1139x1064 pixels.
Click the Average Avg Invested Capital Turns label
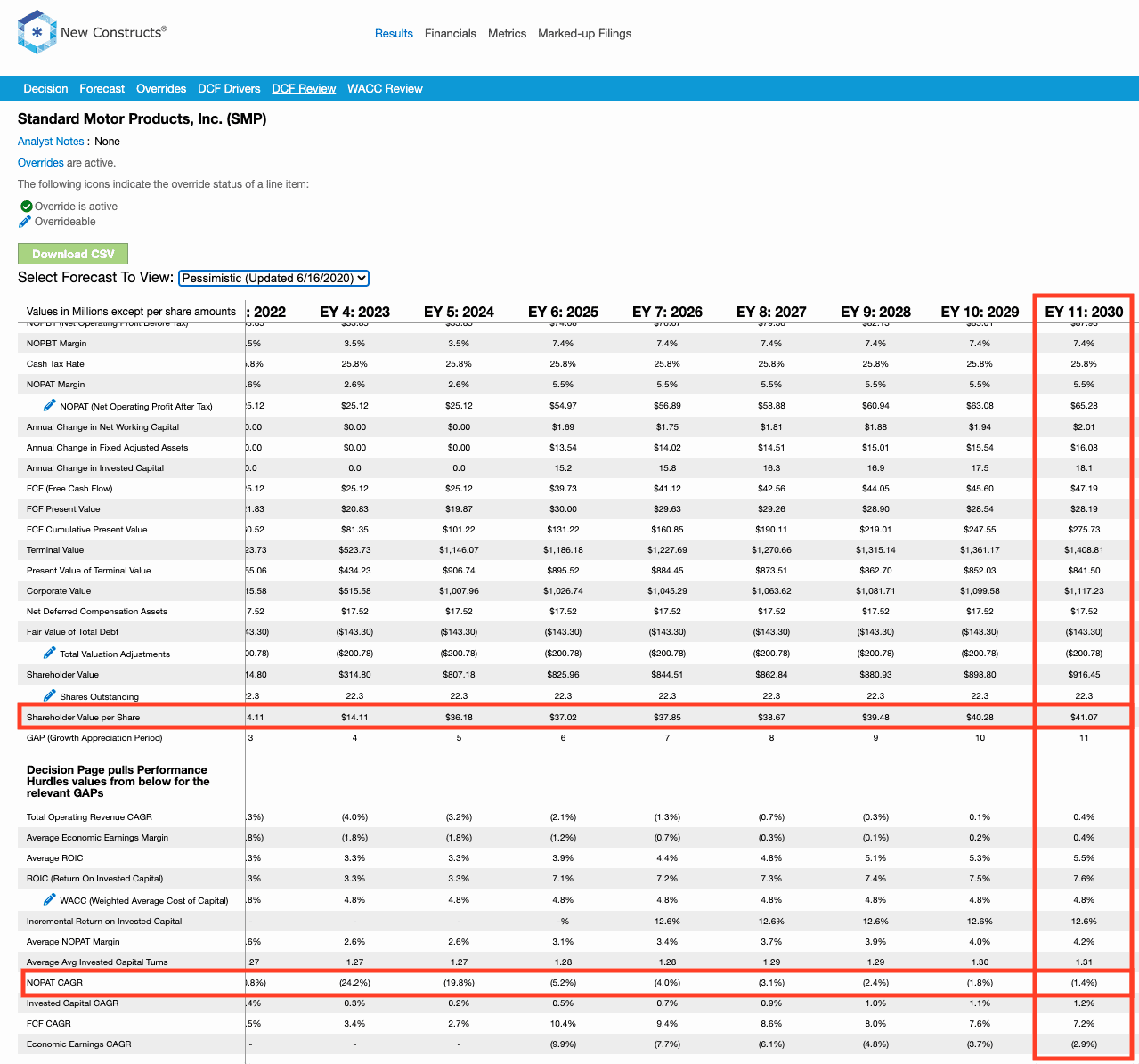pyautogui.click(x=97, y=962)
